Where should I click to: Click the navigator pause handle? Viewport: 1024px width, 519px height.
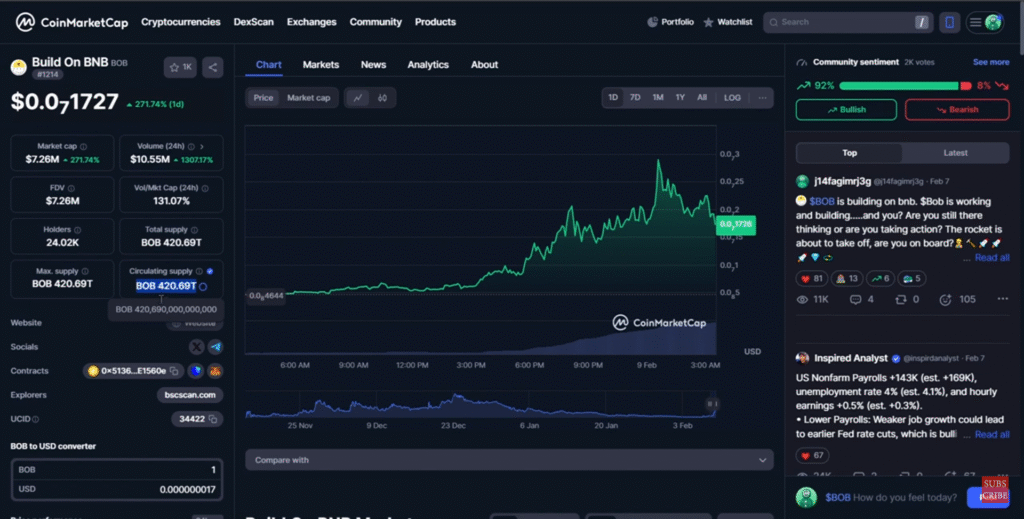point(712,404)
